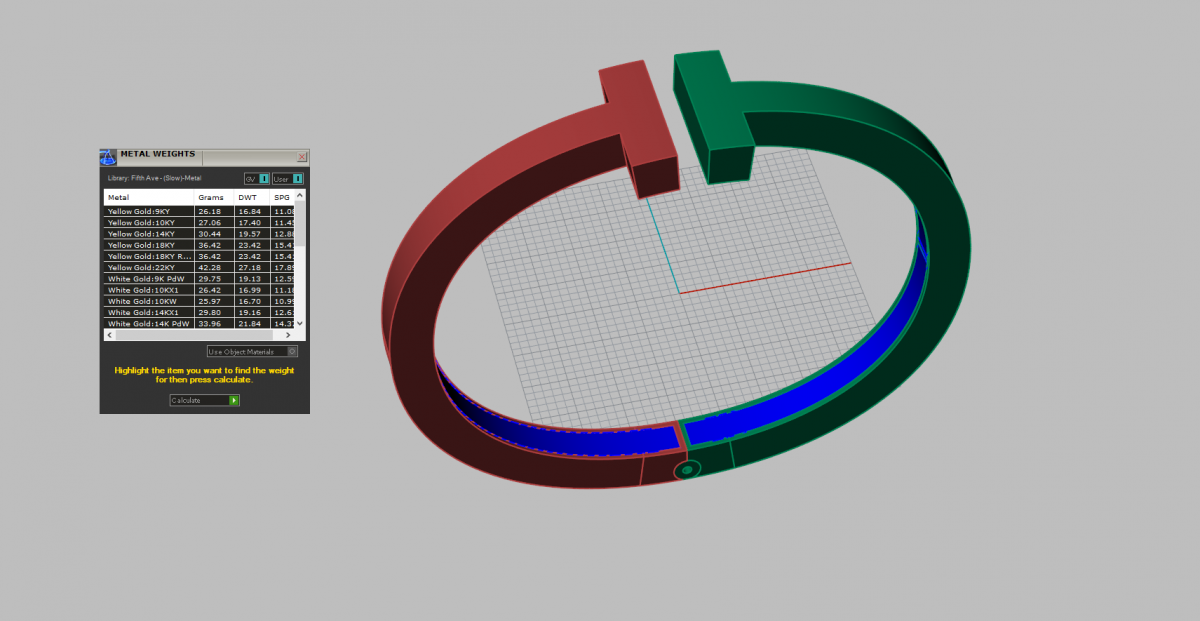Screen dimensions: 1200x621
Task: Click the DWT column header
Action: pos(252,197)
